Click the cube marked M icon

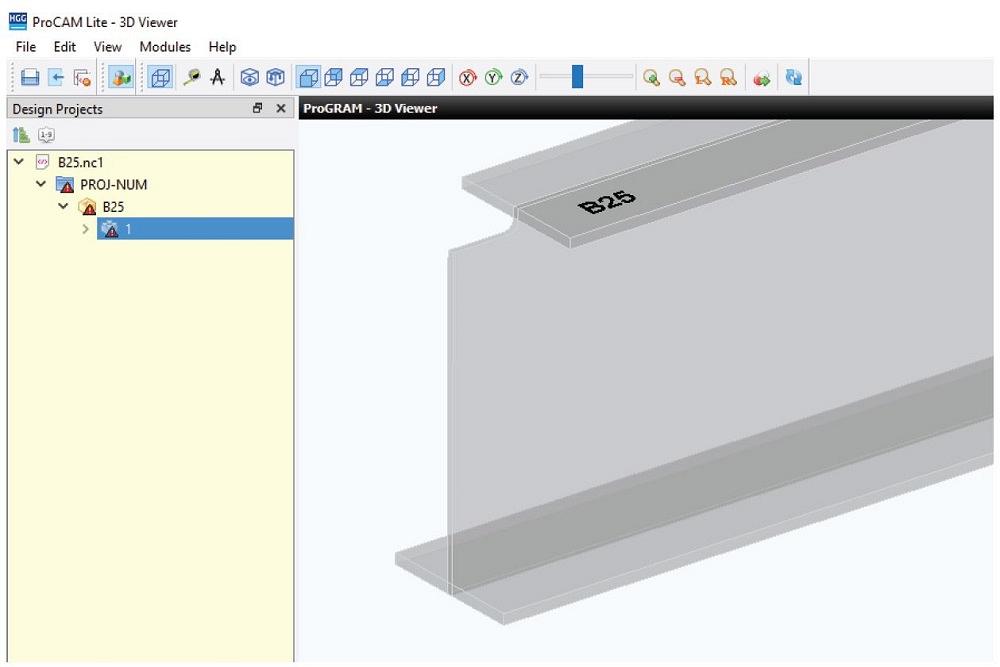click(275, 78)
